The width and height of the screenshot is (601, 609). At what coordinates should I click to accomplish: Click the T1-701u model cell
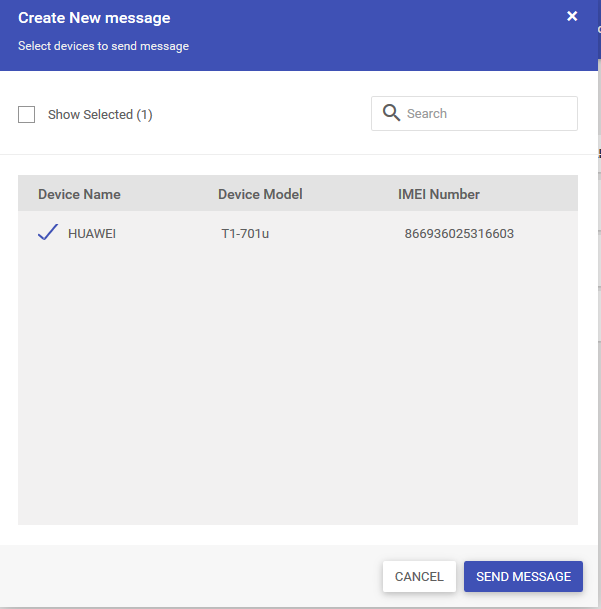click(245, 234)
